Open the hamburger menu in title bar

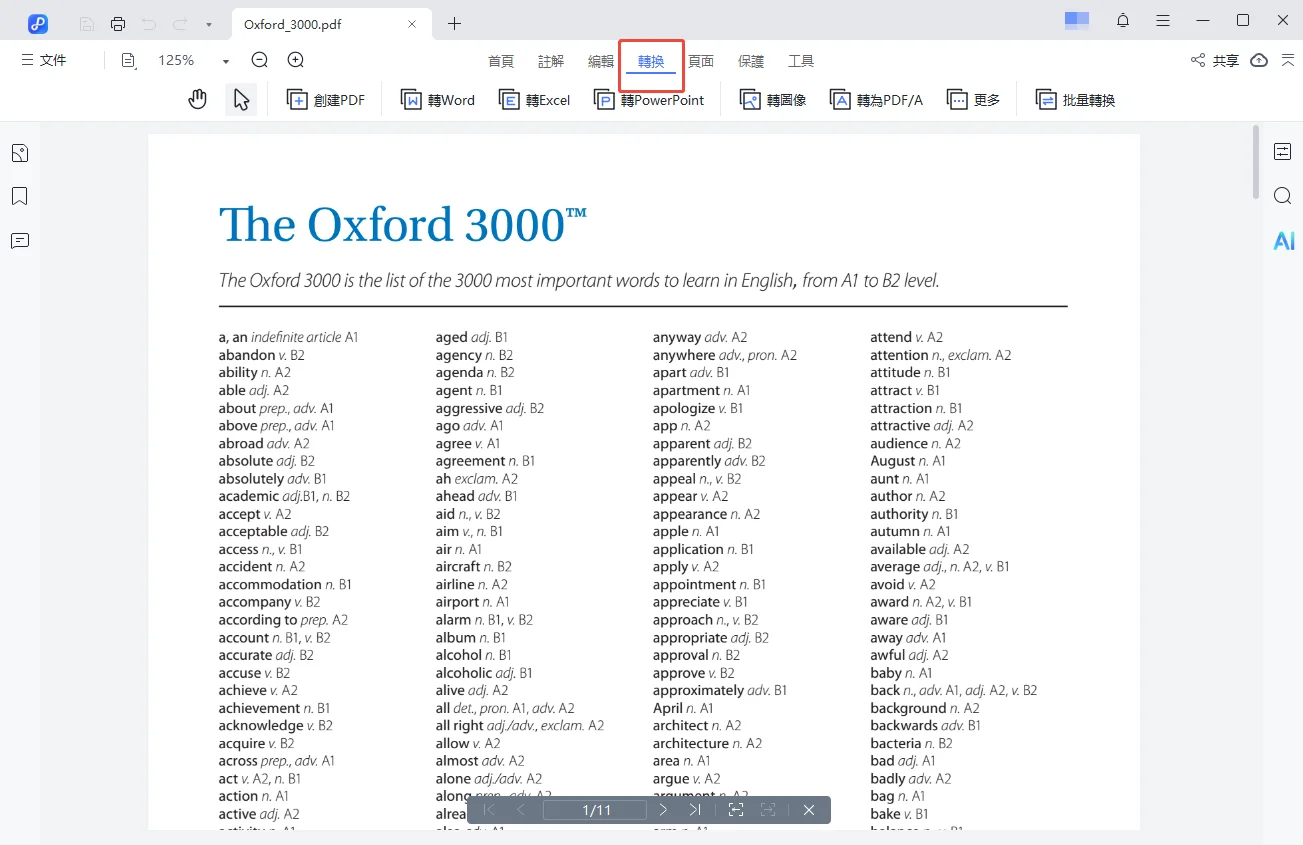[x=1163, y=21]
